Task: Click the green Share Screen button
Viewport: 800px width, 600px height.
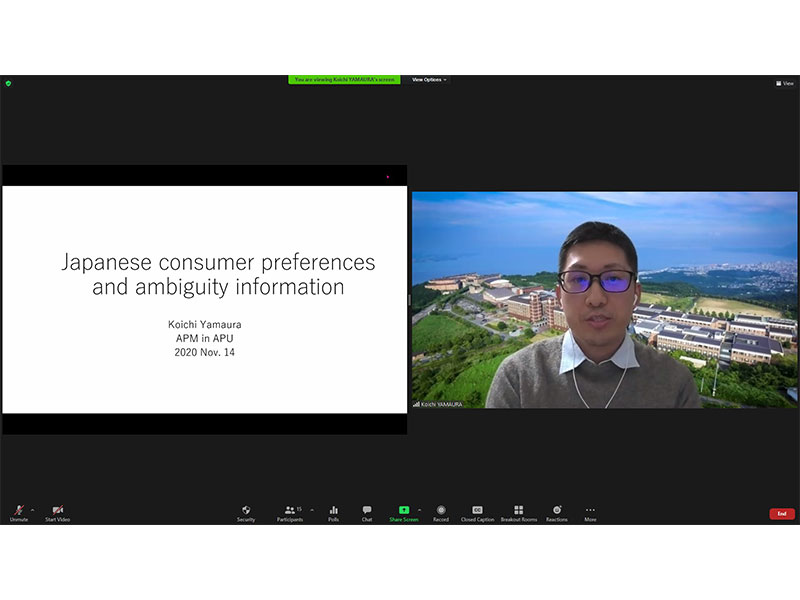Action: point(404,512)
